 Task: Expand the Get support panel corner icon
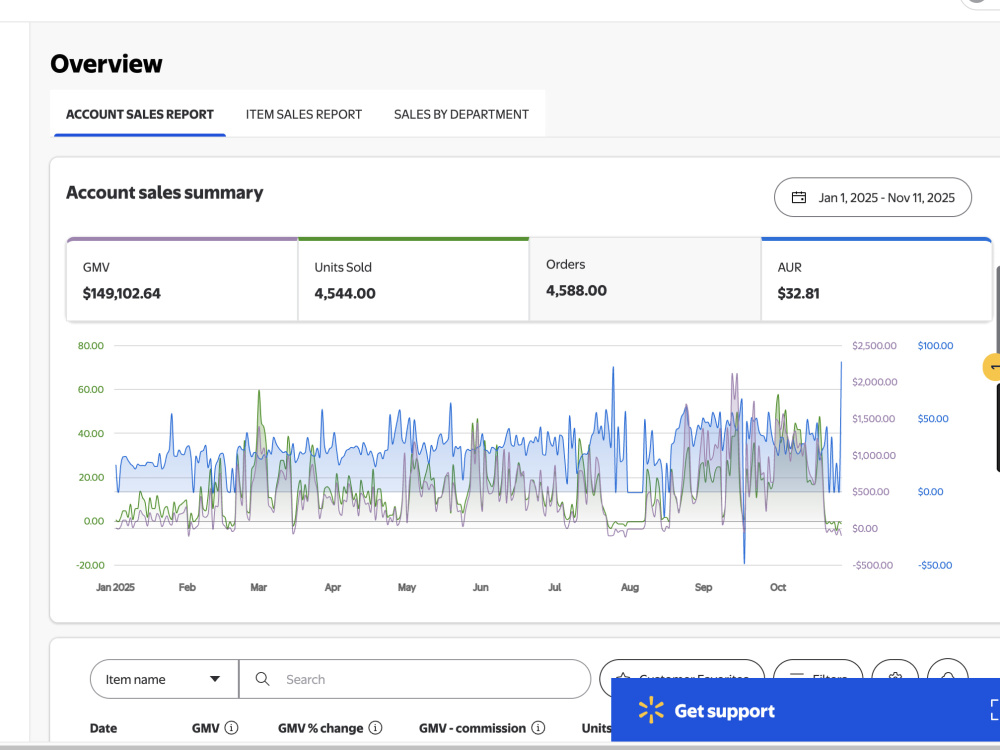(994, 710)
